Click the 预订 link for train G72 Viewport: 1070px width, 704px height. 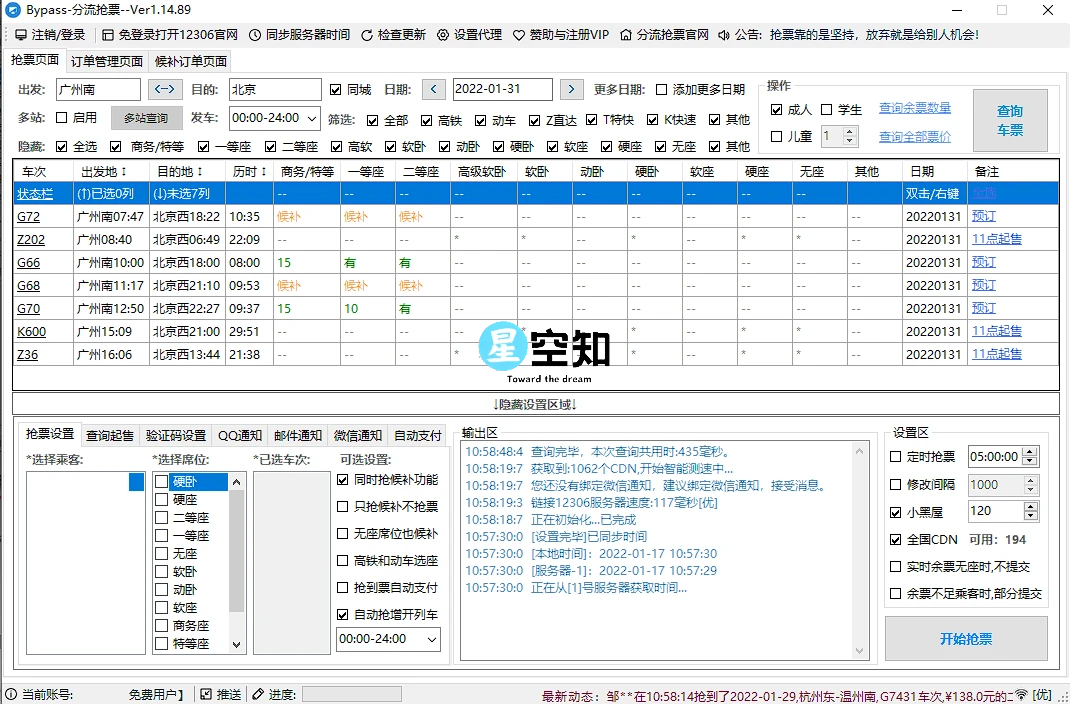click(x=983, y=216)
